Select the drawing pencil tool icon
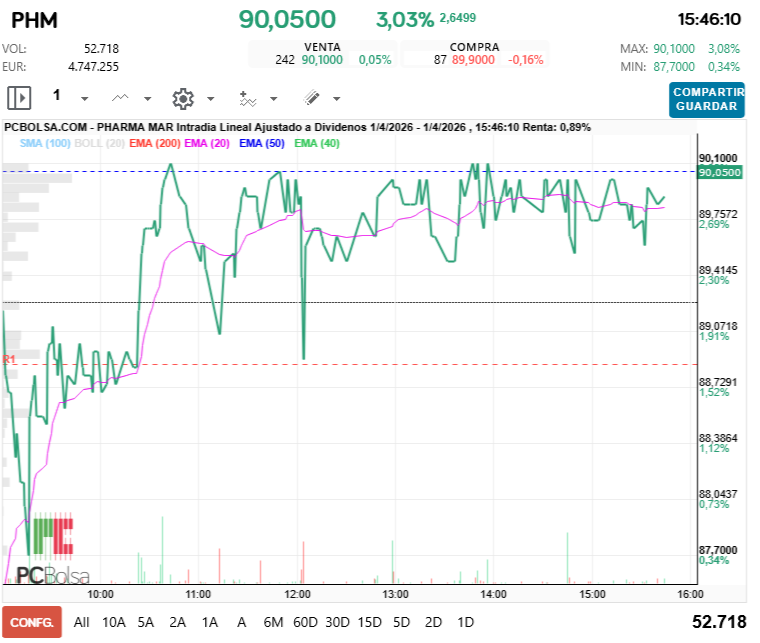The height and width of the screenshot is (643, 760). pyautogui.click(x=311, y=98)
